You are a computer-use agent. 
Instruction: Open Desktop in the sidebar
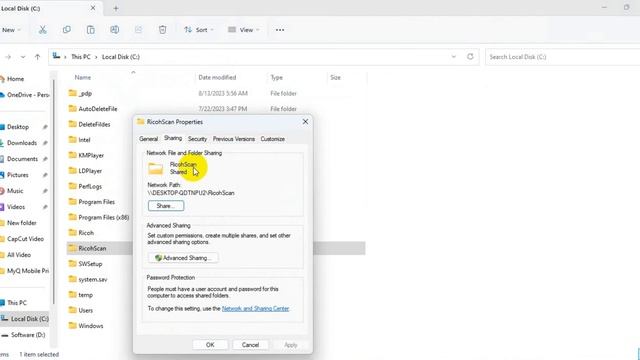[18, 127]
